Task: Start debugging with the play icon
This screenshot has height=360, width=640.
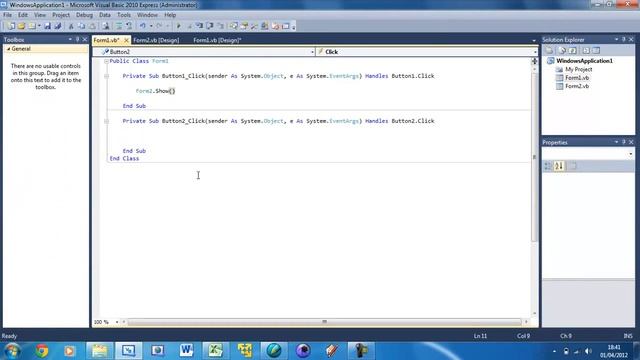Action: 179,26
